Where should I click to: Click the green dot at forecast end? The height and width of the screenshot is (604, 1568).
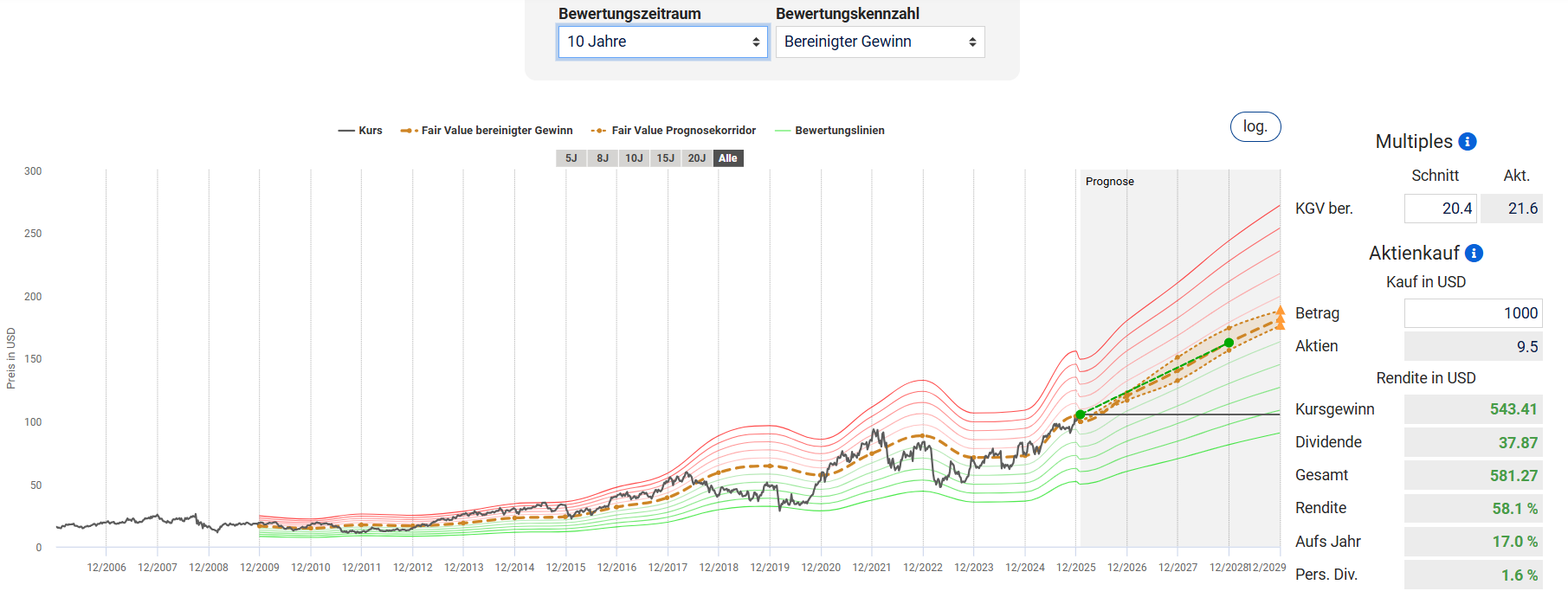[1229, 344]
